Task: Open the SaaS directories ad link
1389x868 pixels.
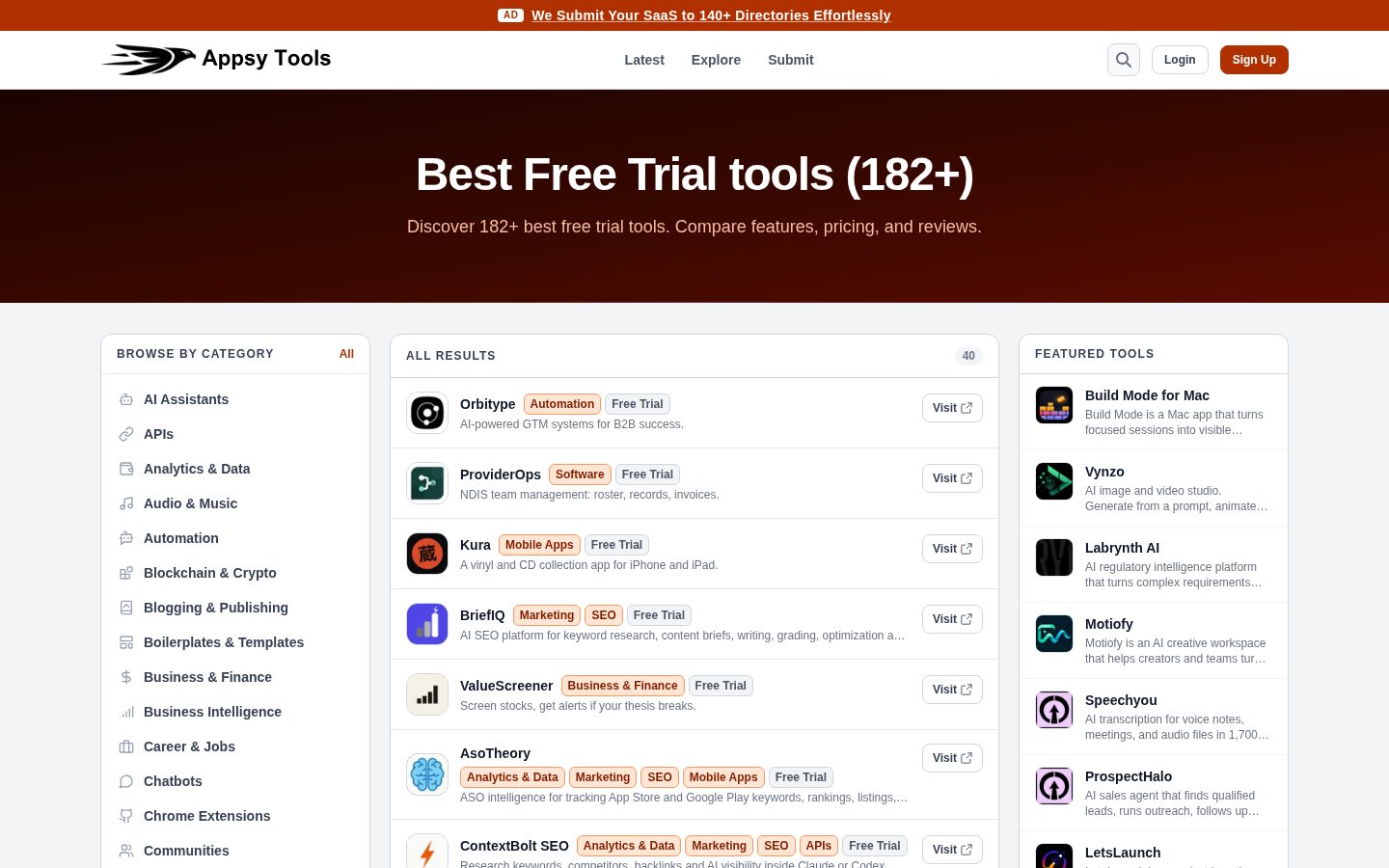Action: [711, 15]
